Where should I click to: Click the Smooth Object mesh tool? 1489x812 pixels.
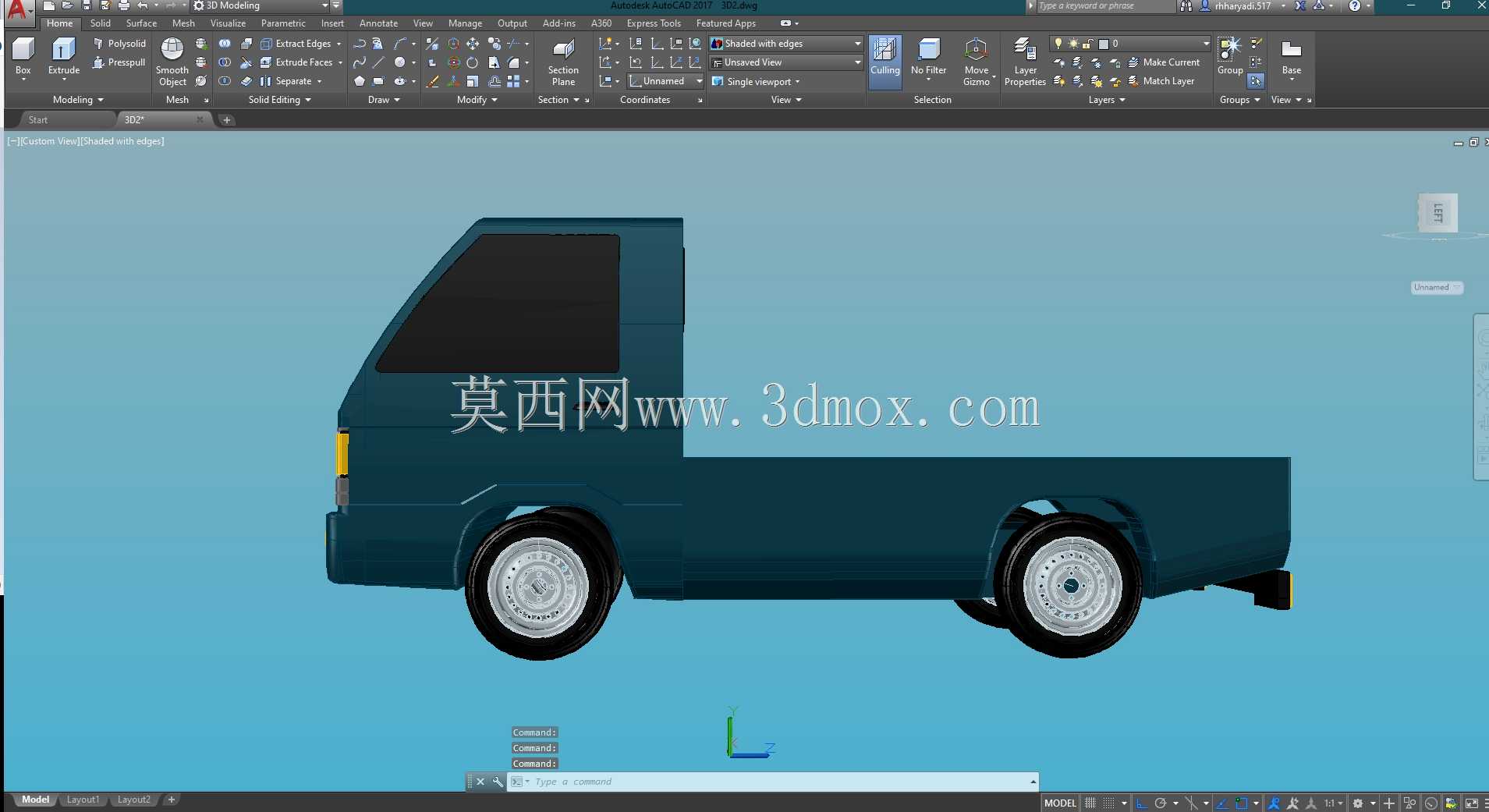coord(172,62)
